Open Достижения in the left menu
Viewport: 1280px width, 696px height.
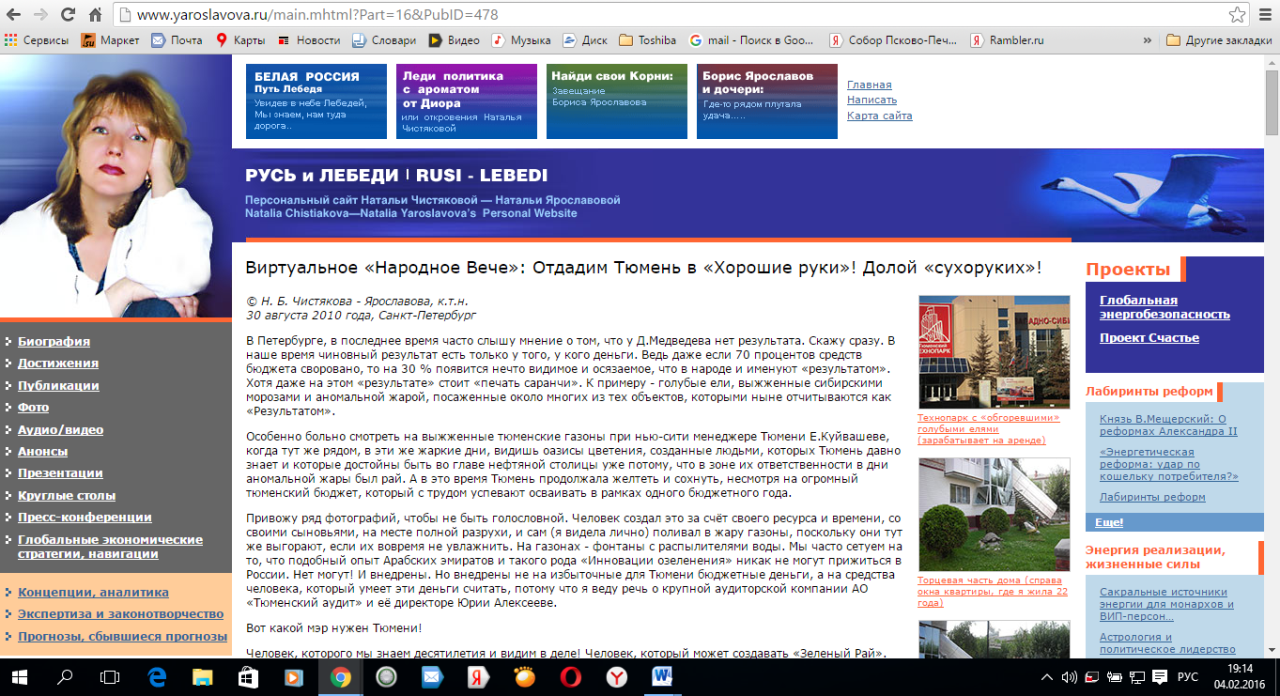click(x=58, y=364)
